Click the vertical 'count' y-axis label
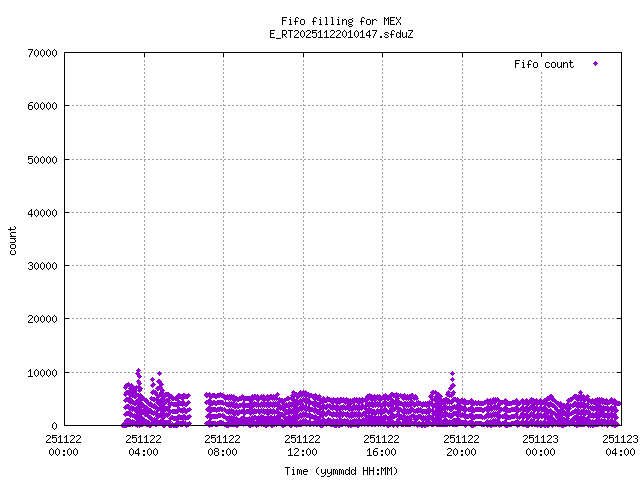 coord(13,240)
